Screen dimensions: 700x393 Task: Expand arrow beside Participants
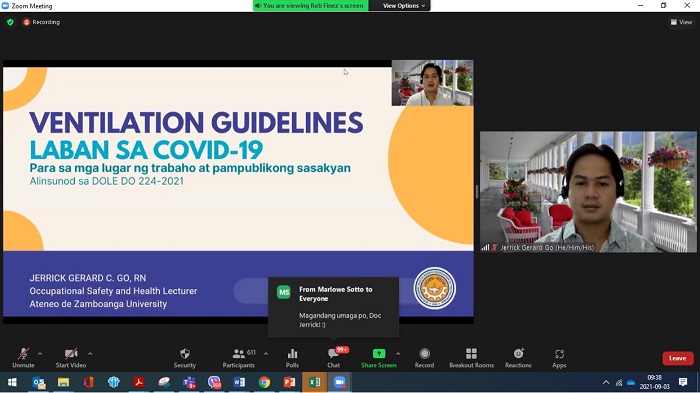pyautogui.click(x=266, y=354)
